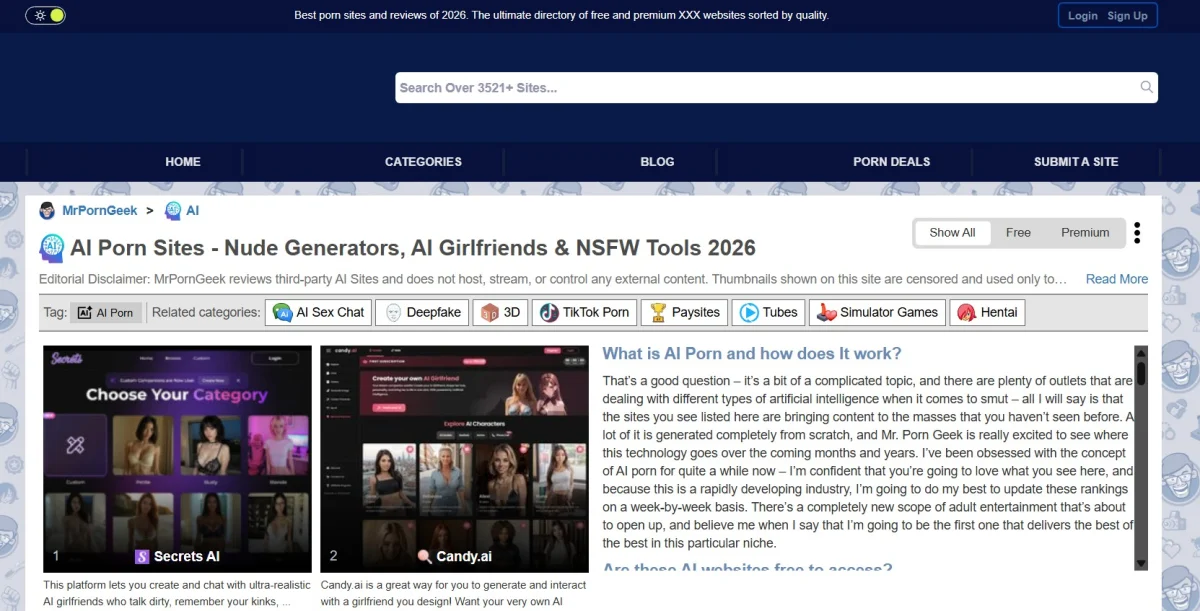Click 'What is AI Porn and how does It work?' heading
Image resolution: width=1200 pixels, height=611 pixels.
(752, 353)
